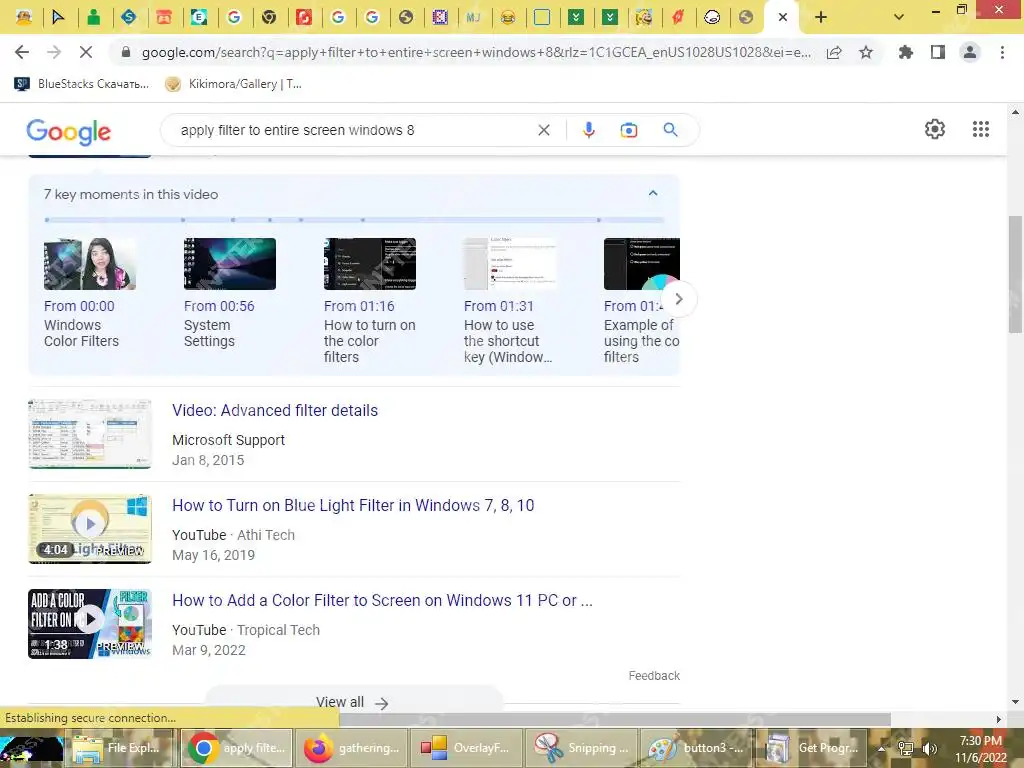Open Advanced filter details video thumbnail
Viewport: 1024px width, 768px height.
89,434
